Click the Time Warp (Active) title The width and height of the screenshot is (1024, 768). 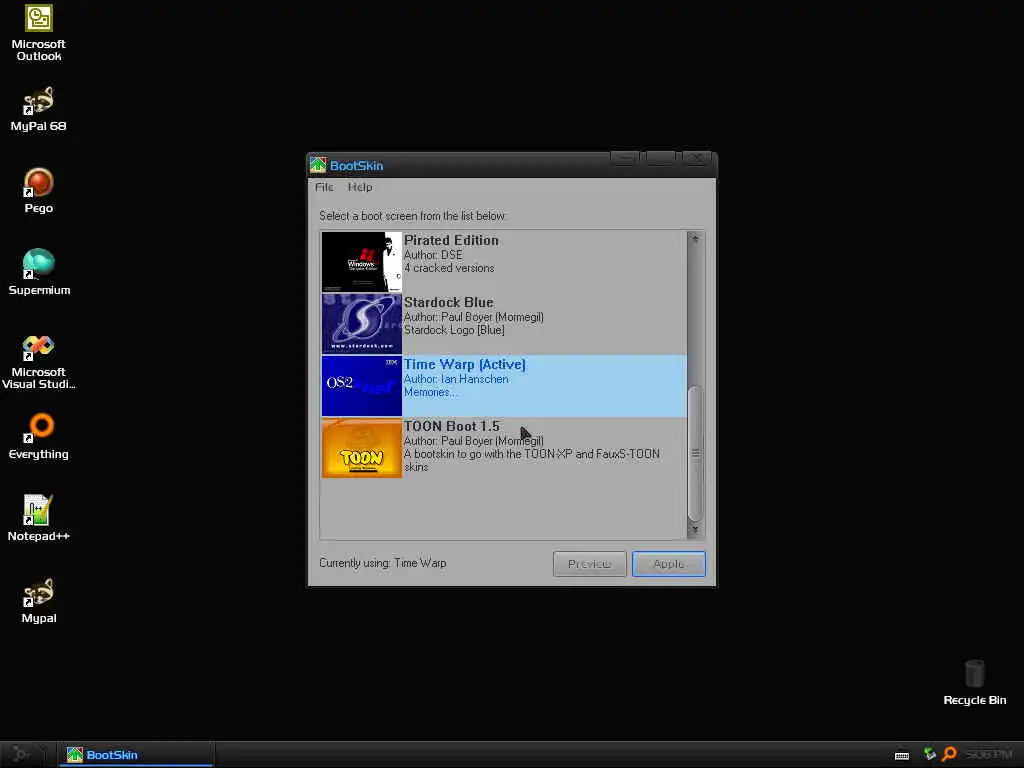(x=465, y=364)
